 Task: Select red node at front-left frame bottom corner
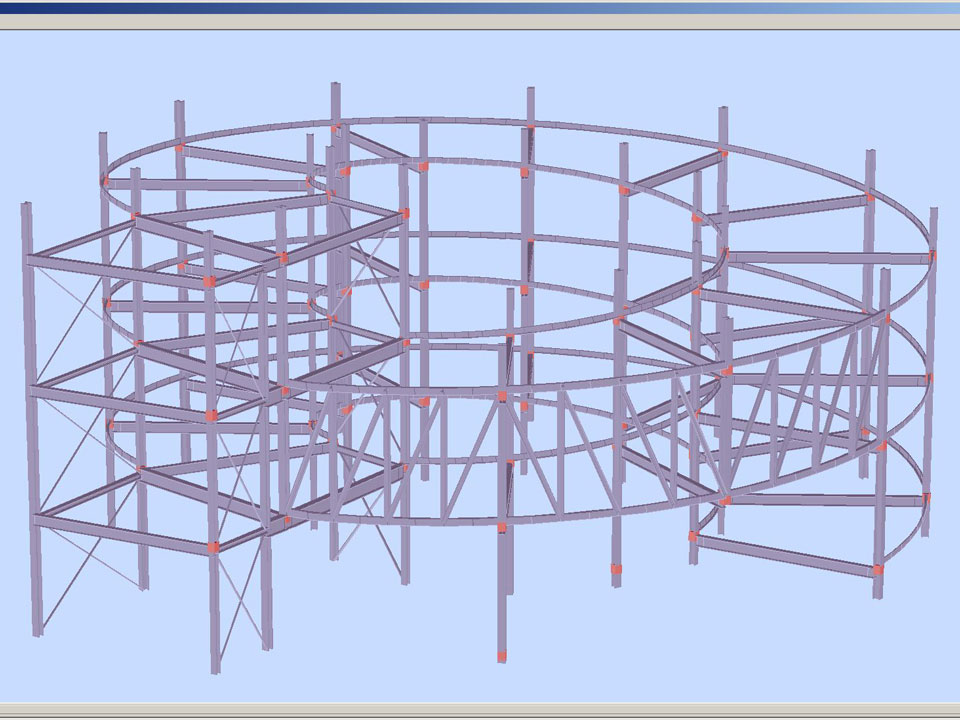click(212, 547)
